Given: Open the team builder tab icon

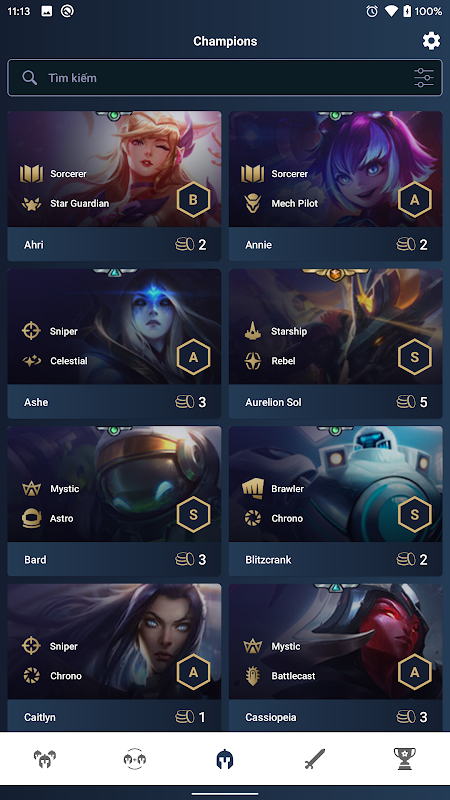Looking at the screenshot, I should [135, 759].
